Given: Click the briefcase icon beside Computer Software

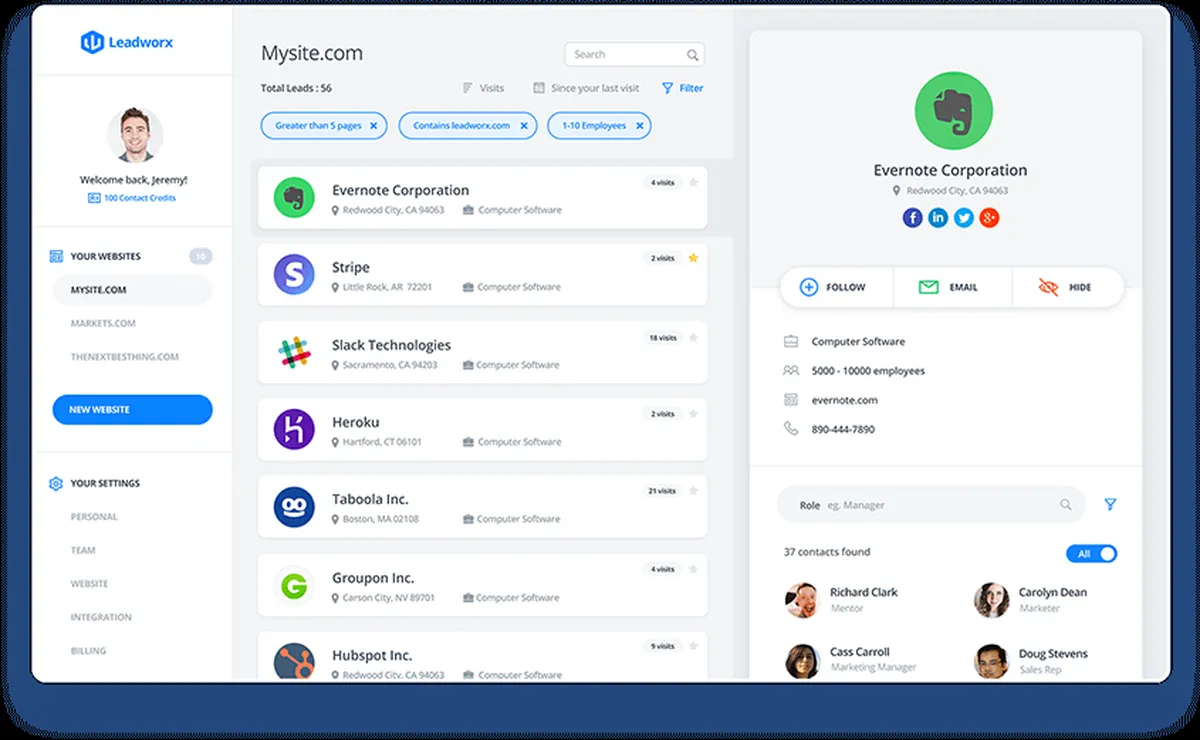Looking at the screenshot, I should point(791,342).
